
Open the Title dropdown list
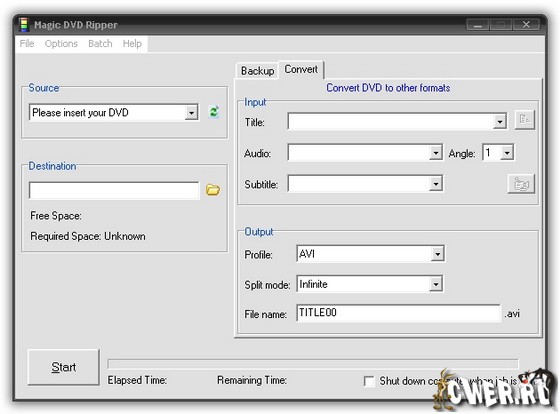pyautogui.click(x=500, y=122)
